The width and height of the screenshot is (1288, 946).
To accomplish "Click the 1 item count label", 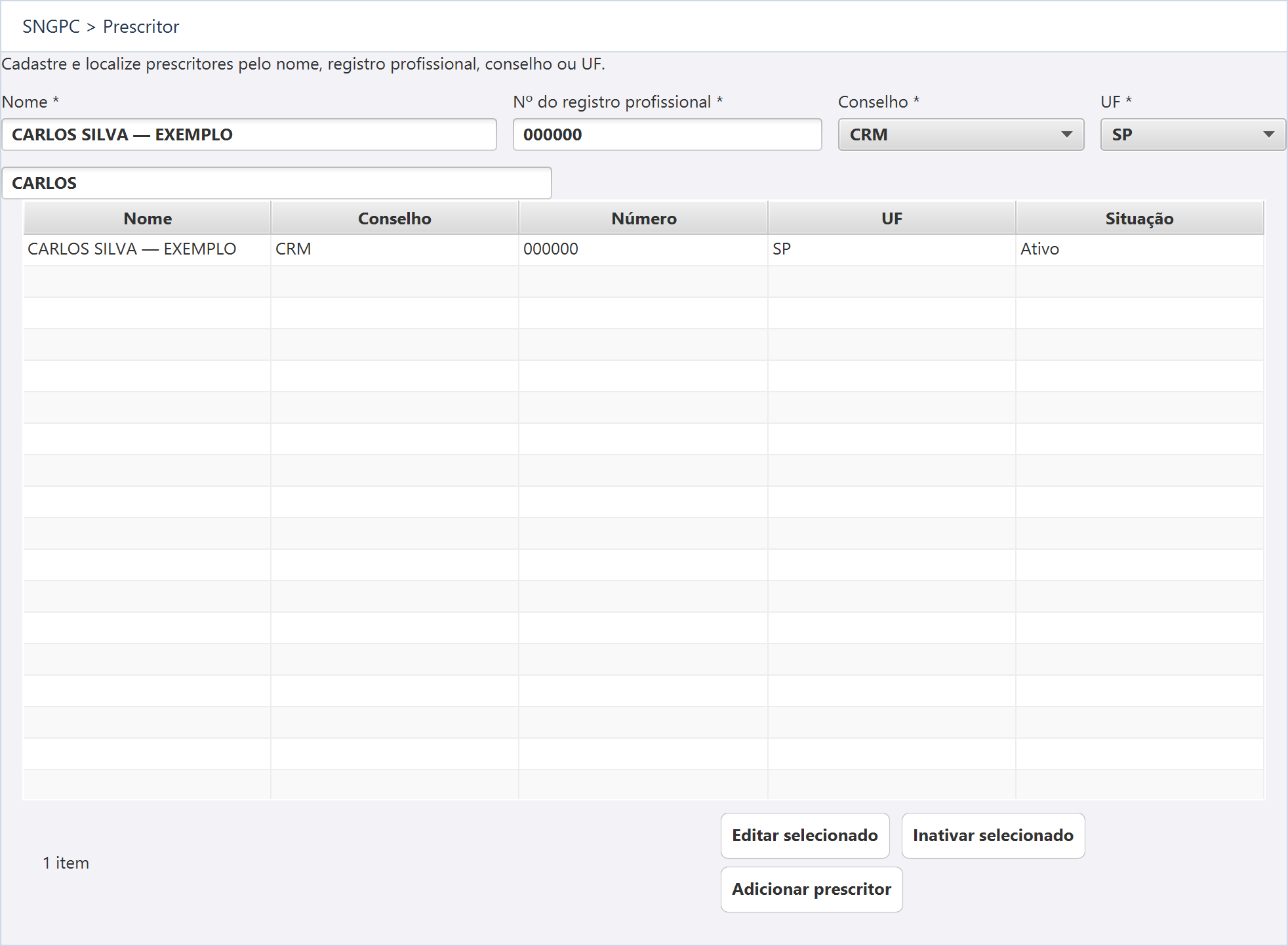I will coord(66,863).
